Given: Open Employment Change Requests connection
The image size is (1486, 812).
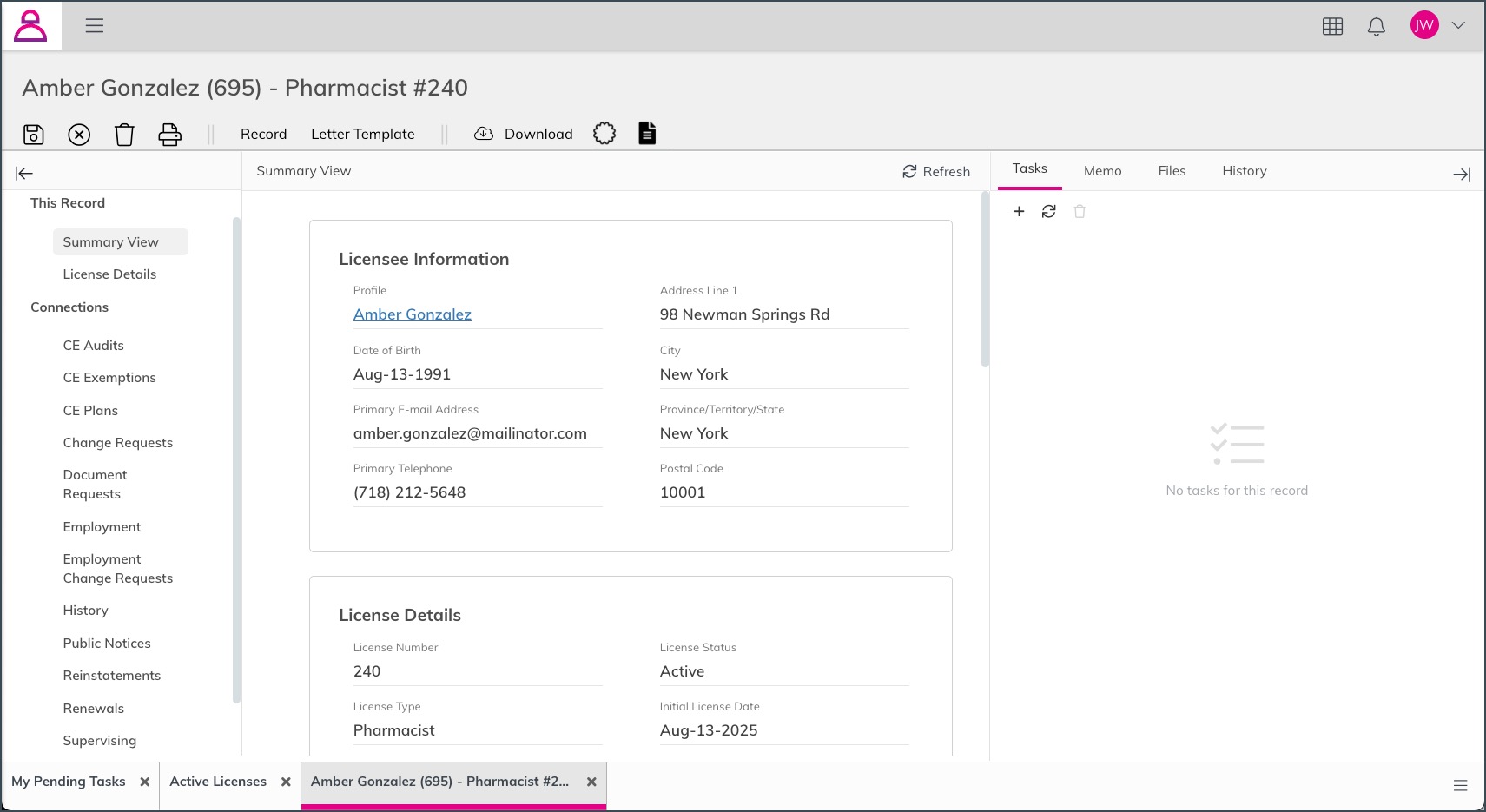Looking at the screenshot, I should [117, 568].
